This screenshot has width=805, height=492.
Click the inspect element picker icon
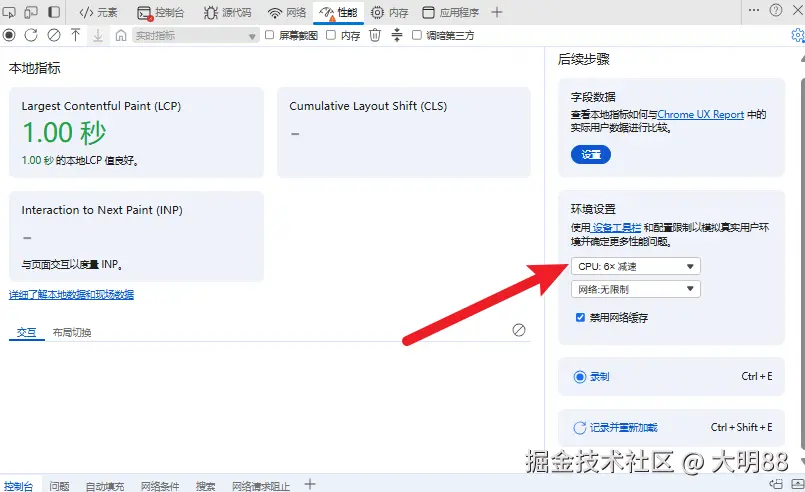(x=9, y=11)
